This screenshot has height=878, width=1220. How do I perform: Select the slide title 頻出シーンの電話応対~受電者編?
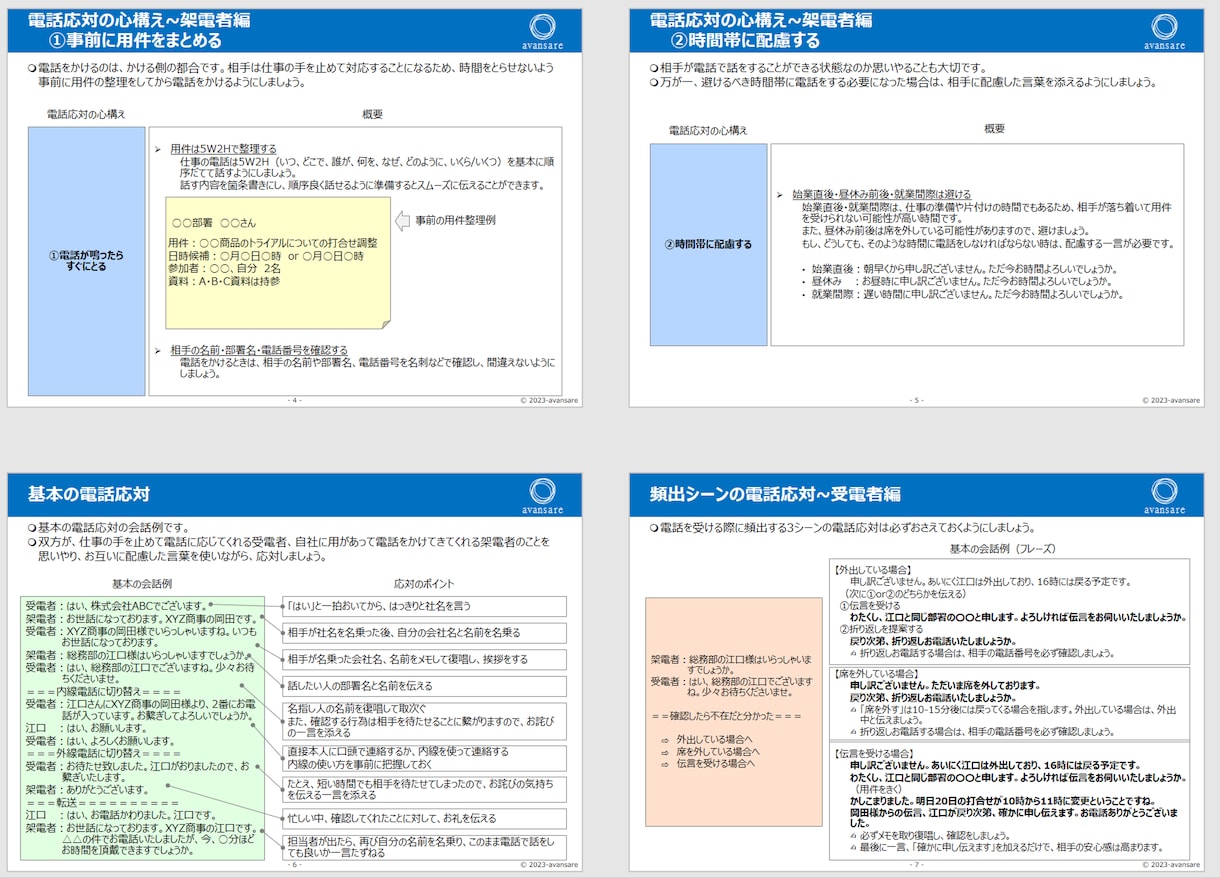tap(775, 493)
